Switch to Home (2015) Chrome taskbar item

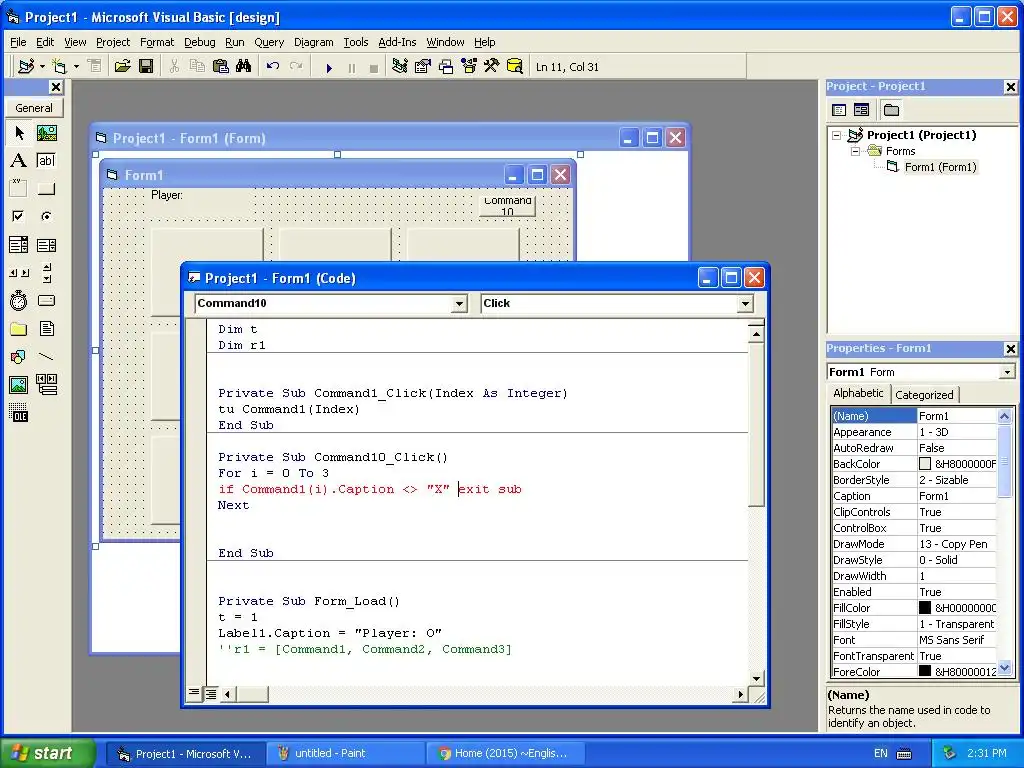pyautogui.click(x=505, y=753)
